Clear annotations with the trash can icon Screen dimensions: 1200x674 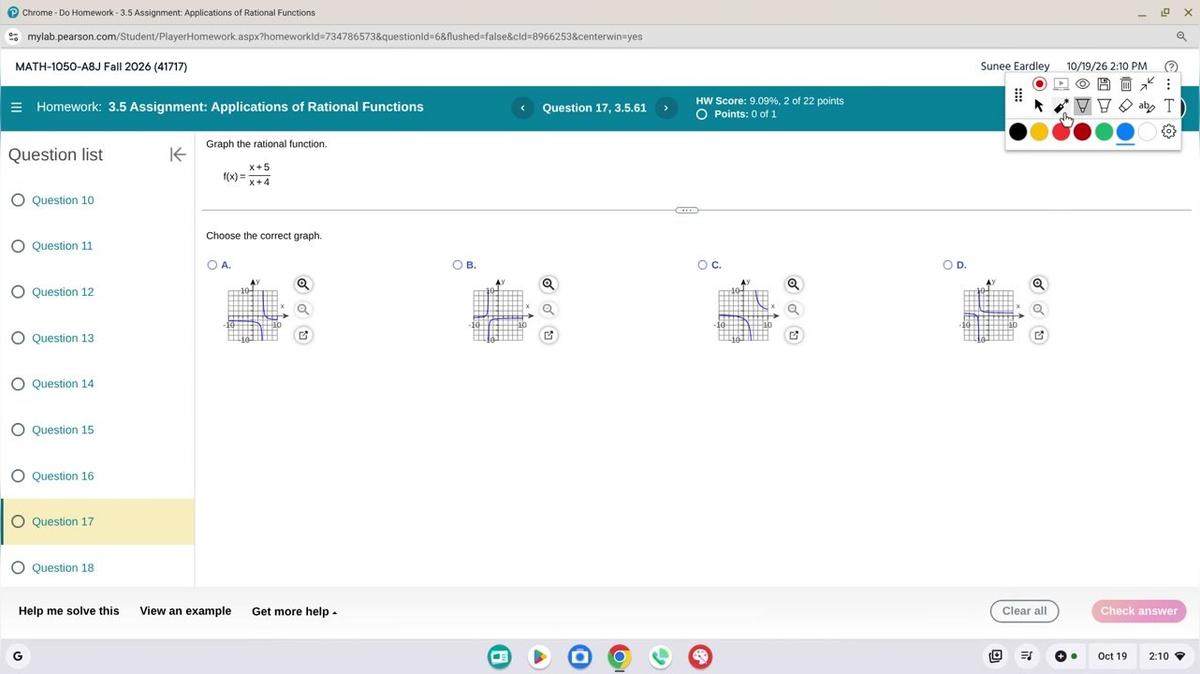pos(1125,84)
